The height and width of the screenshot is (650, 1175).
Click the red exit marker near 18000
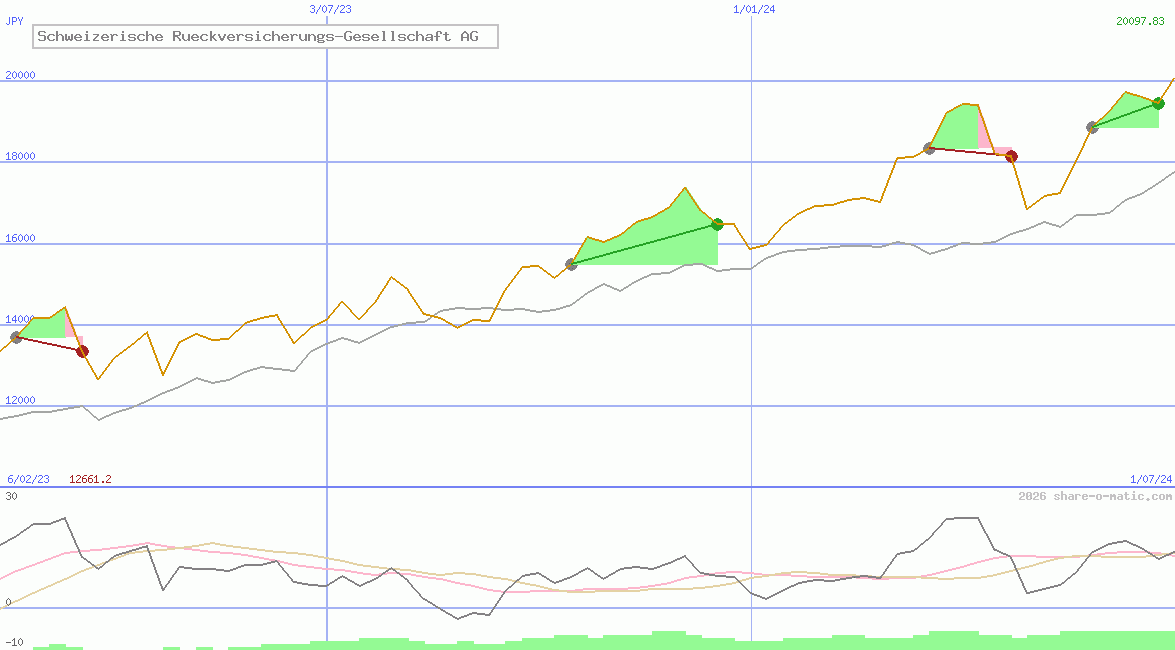tap(1011, 156)
